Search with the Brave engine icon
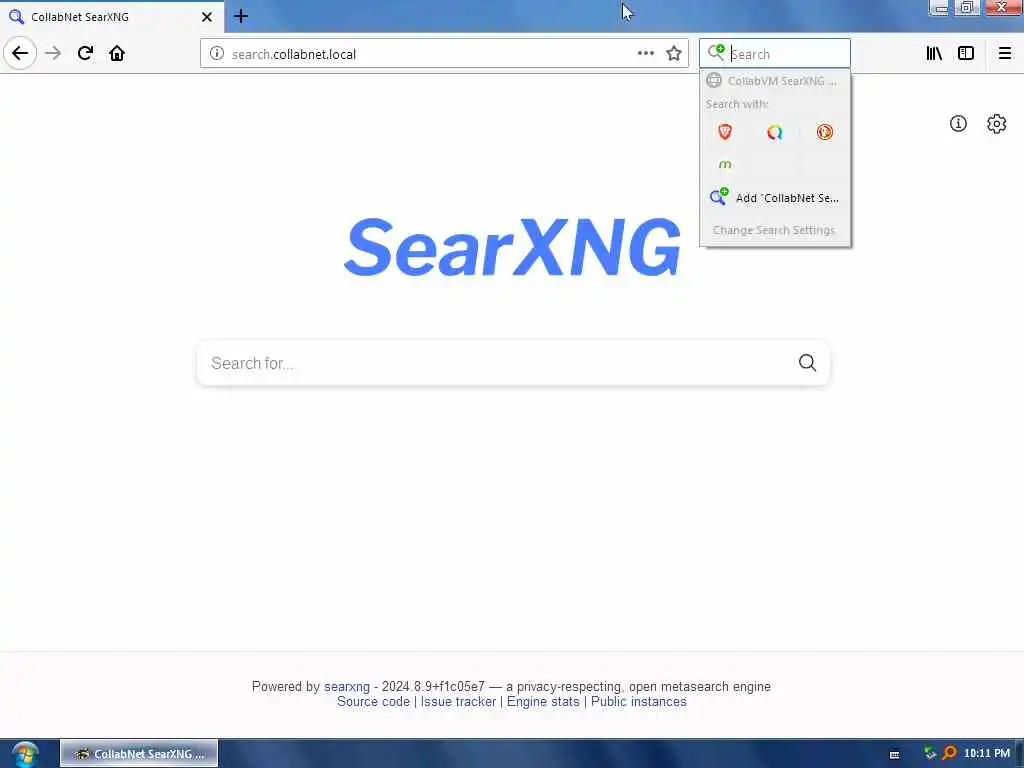This screenshot has height=768, width=1024. click(x=725, y=132)
